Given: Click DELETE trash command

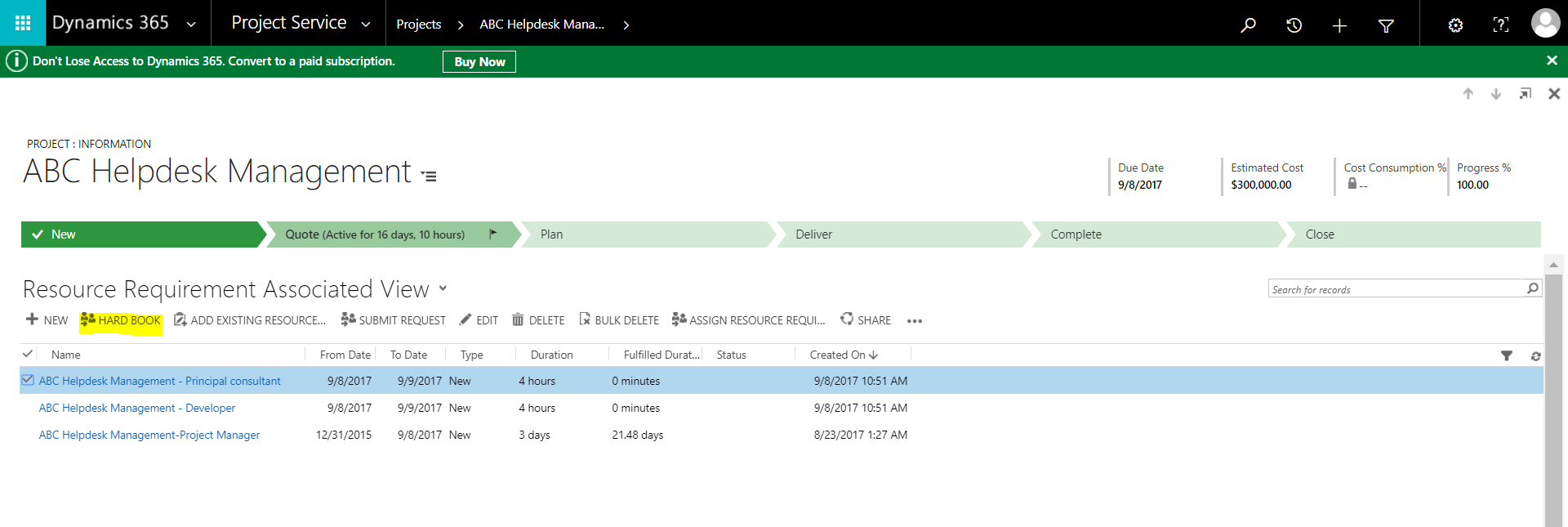Looking at the screenshot, I should click(538, 320).
